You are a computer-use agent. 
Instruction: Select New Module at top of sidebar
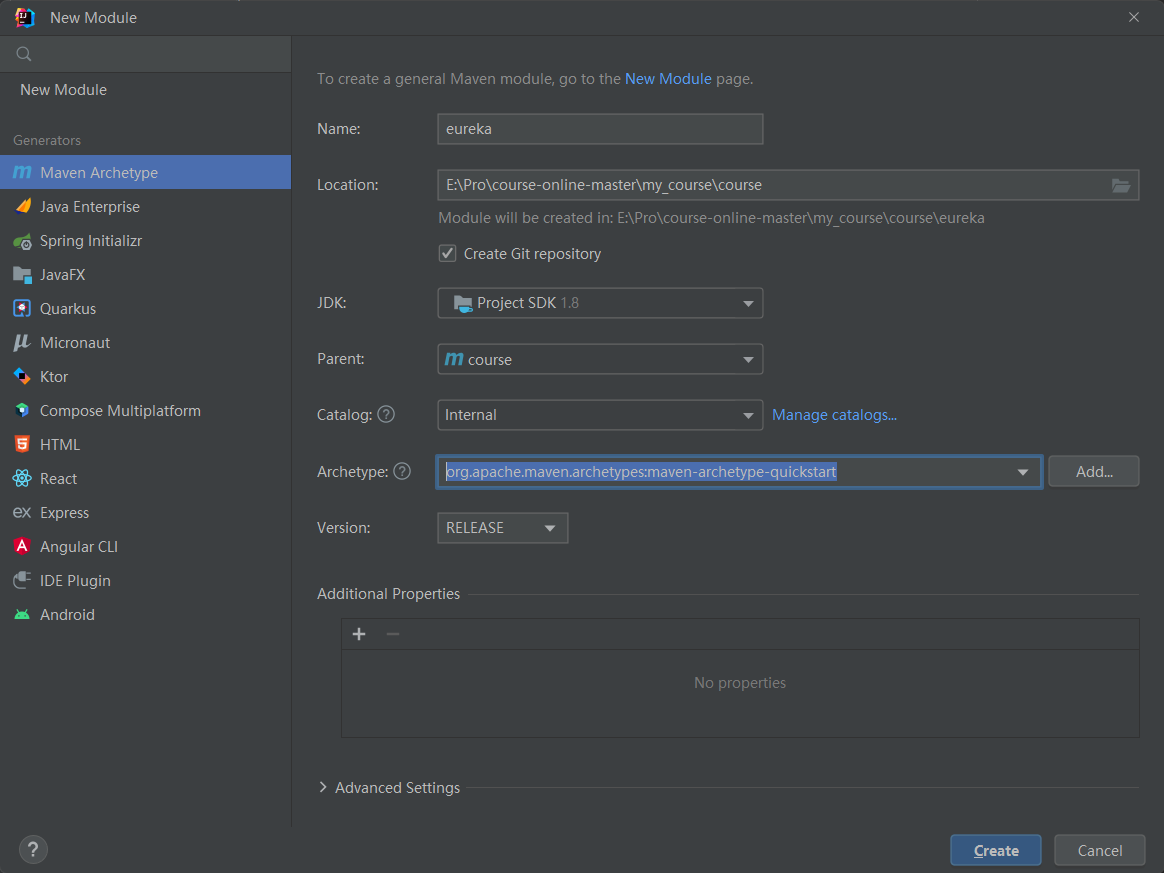pyautogui.click(x=64, y=90)
